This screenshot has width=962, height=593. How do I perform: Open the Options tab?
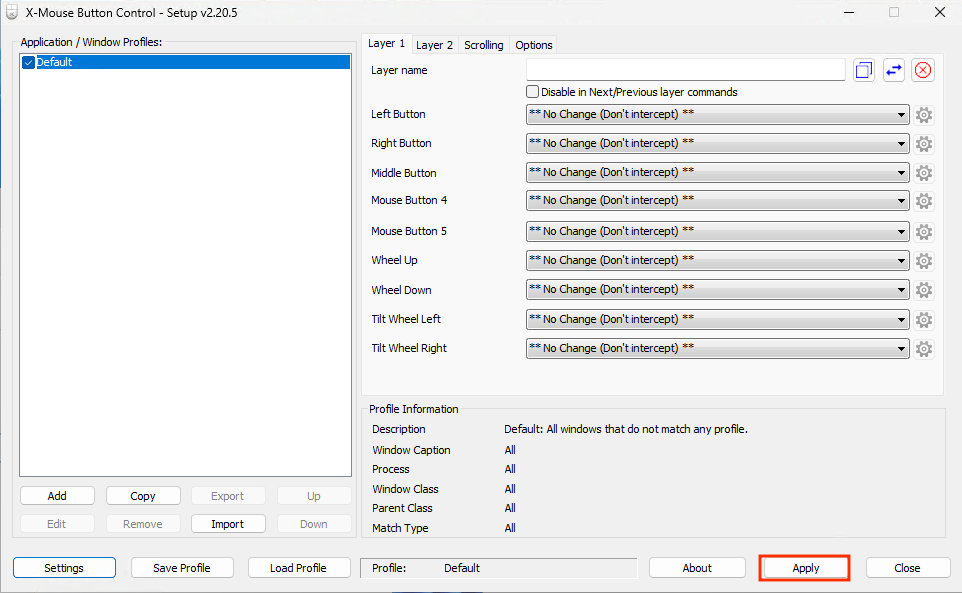(x=533, y=45)
